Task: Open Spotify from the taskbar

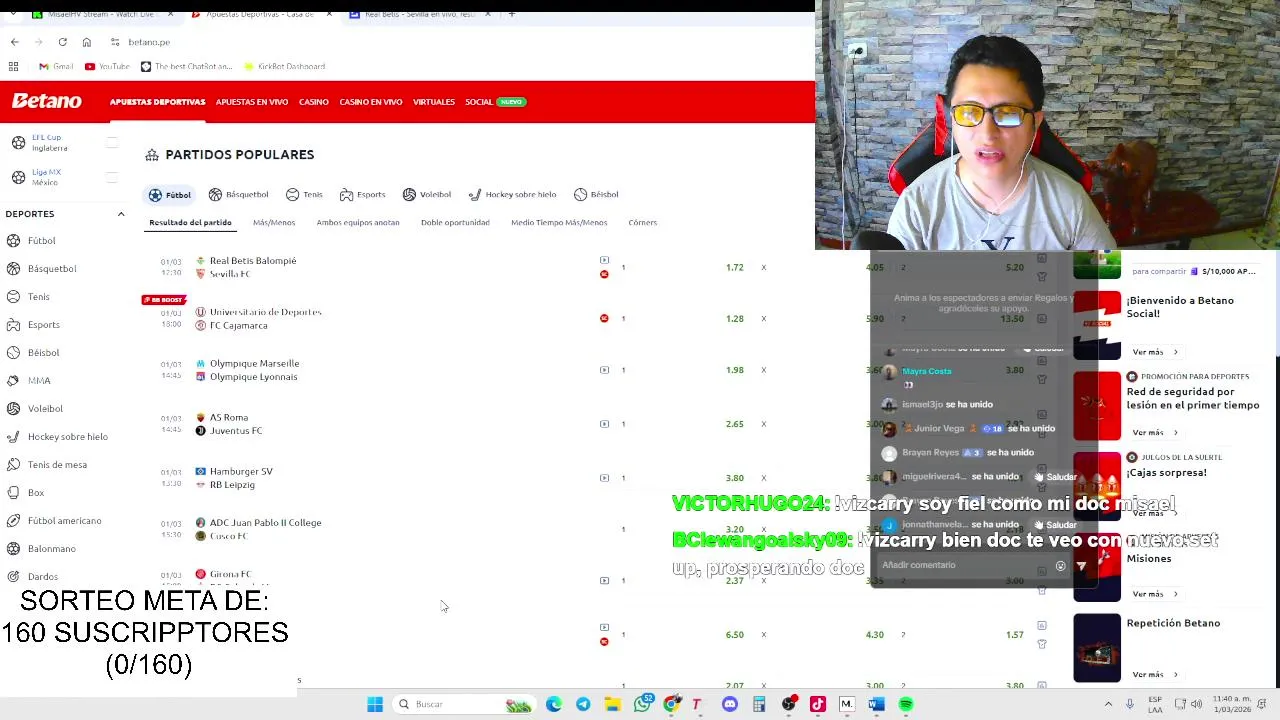Action: (x=906, y=704)
